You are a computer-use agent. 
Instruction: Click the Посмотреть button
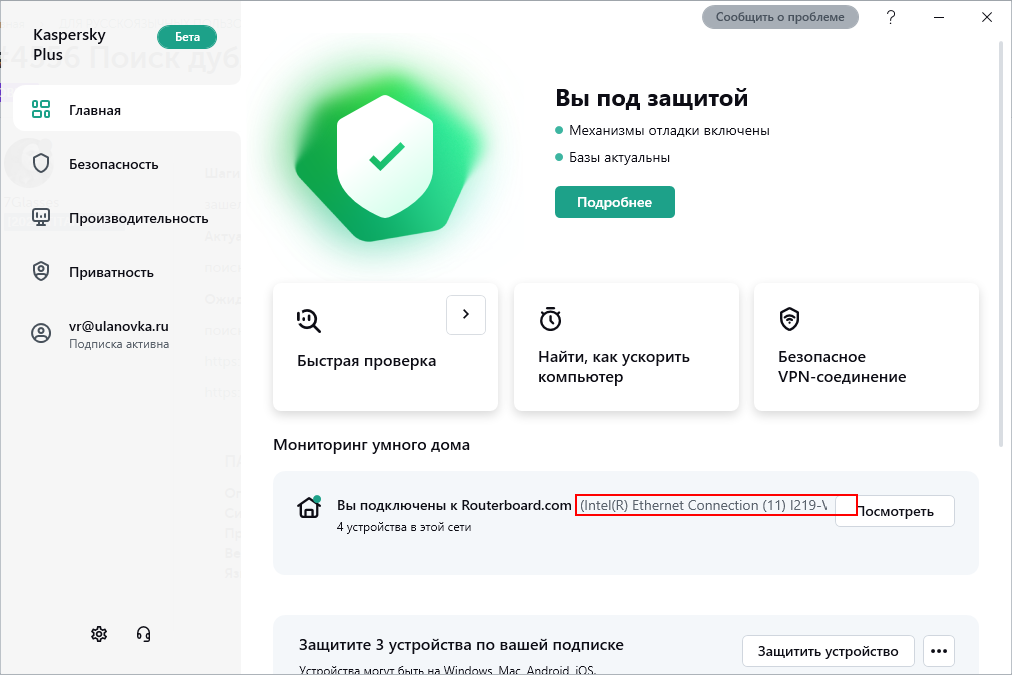point(895,511)
